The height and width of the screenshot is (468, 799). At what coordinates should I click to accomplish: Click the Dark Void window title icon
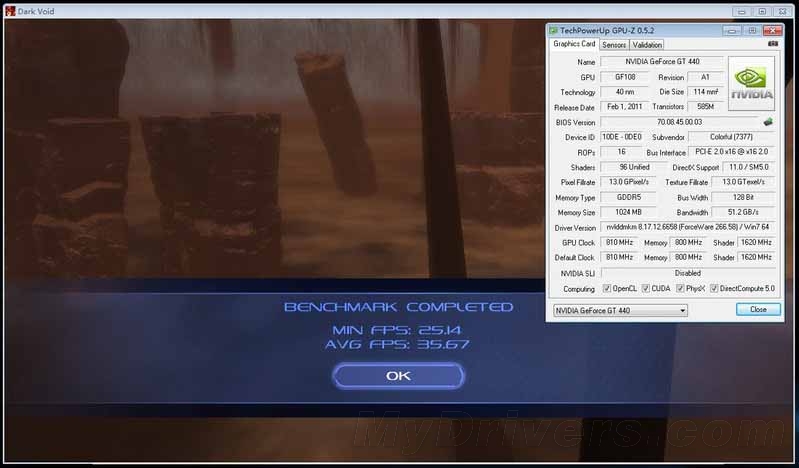point(10,11)
